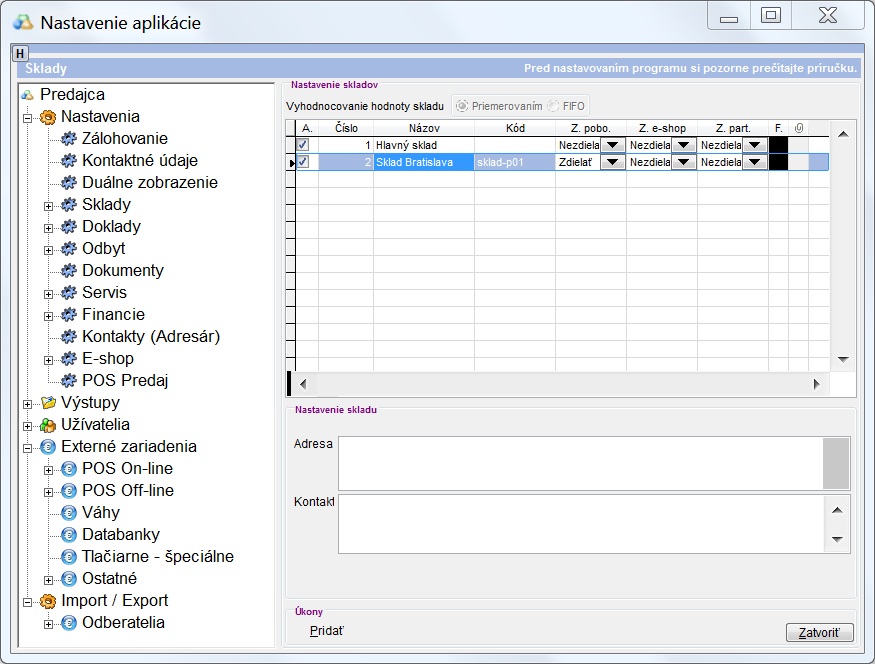Viewport: 875px width, 664px height.
Task: Click the gear icon beside Zálohovanie
Action: 69,139
